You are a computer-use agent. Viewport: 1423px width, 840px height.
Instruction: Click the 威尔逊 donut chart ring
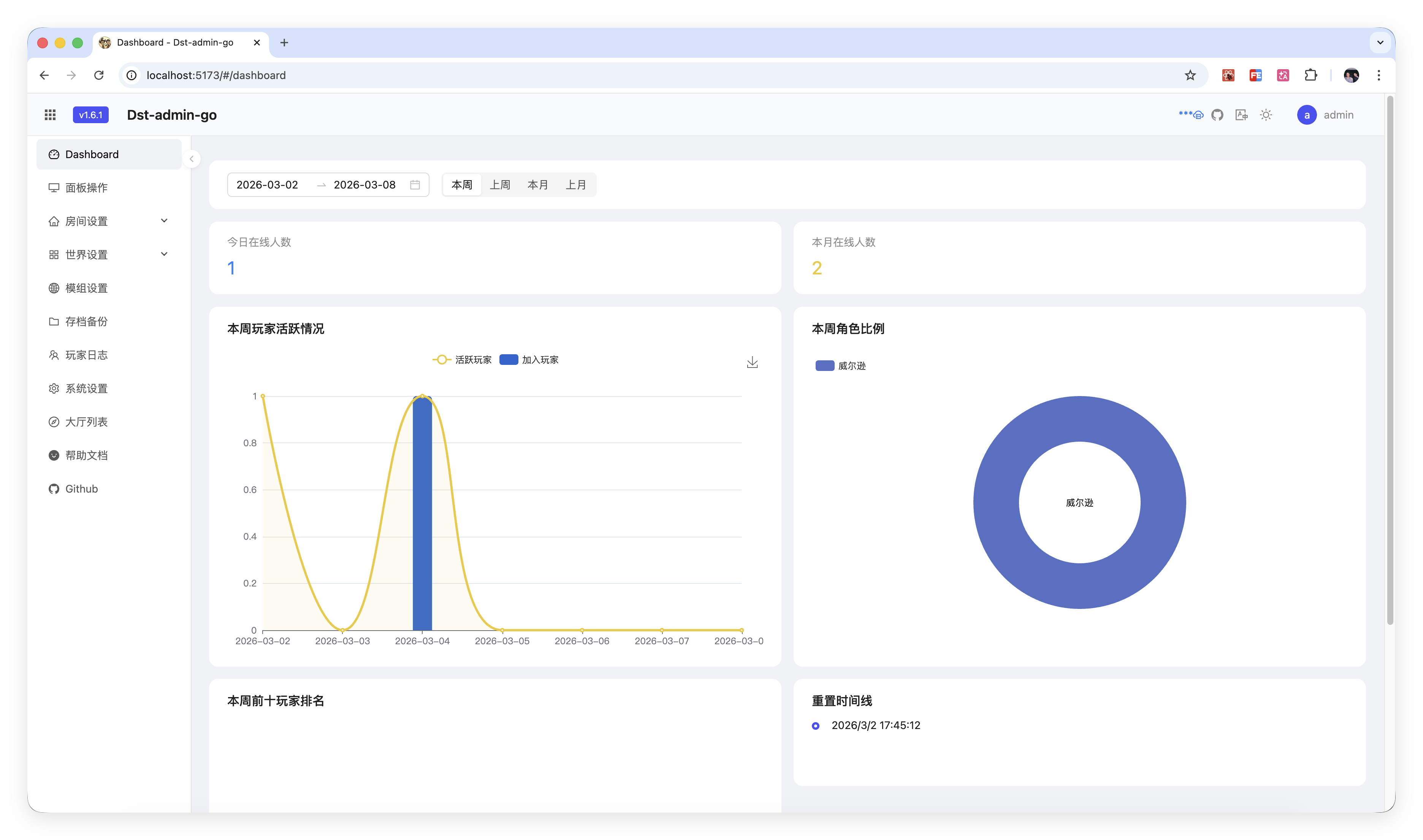click(x=996, y=502)
